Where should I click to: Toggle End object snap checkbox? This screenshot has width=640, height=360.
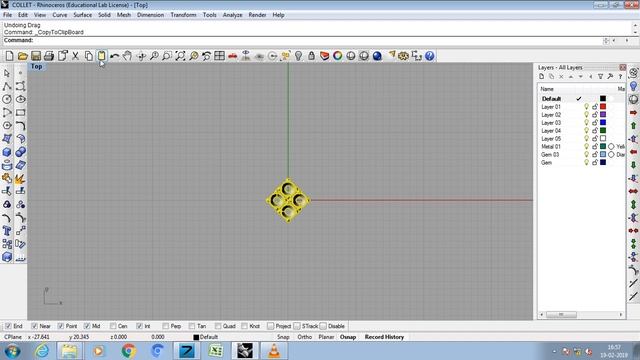point(8,326)
